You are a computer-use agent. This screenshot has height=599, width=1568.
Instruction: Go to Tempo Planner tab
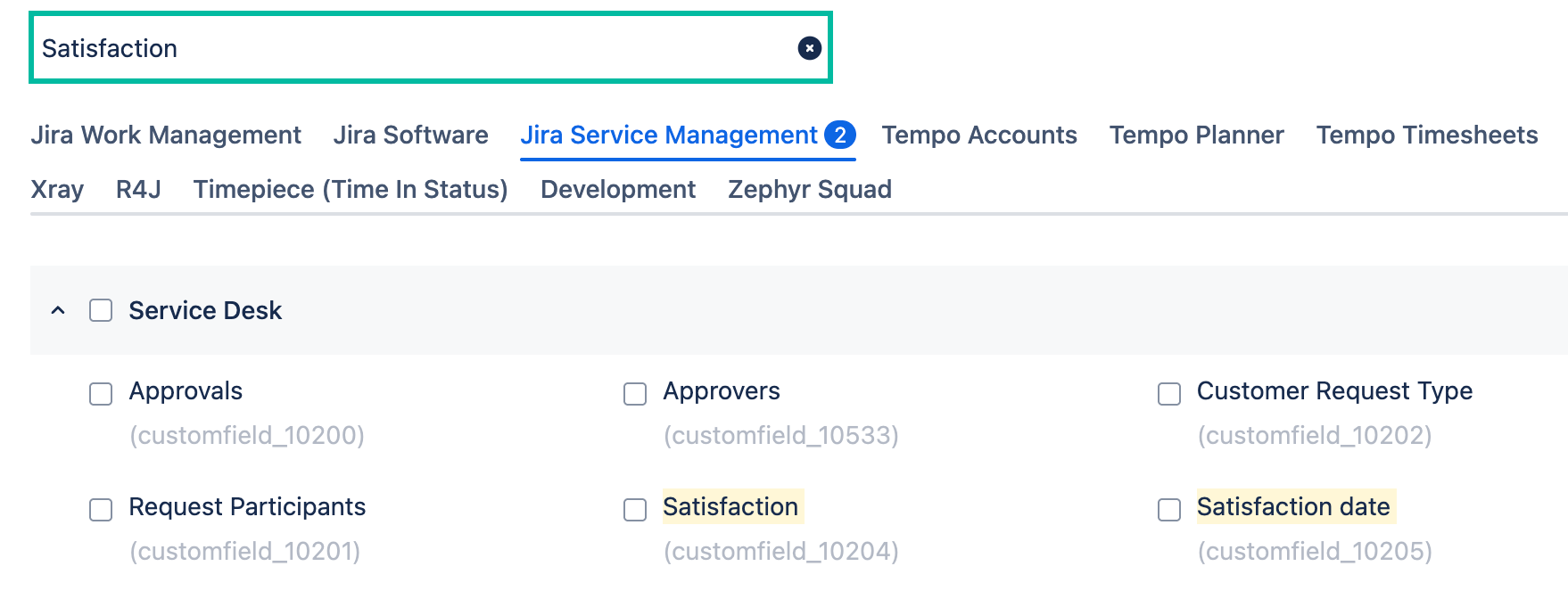click(1196, 135)
